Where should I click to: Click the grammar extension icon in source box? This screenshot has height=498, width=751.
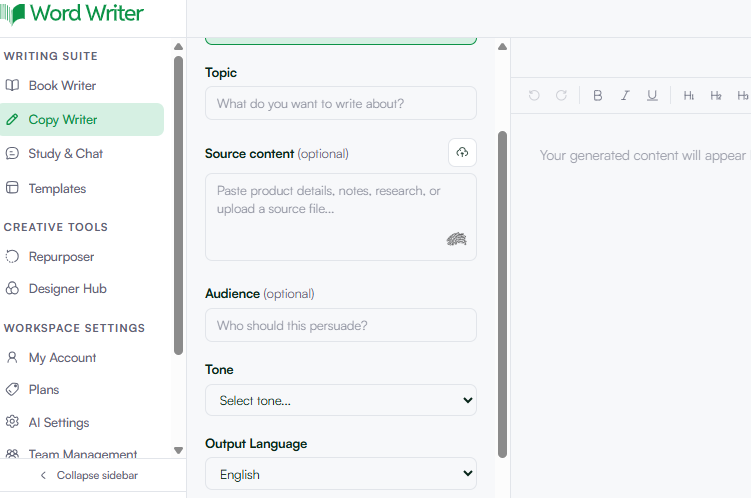point(456,238)
